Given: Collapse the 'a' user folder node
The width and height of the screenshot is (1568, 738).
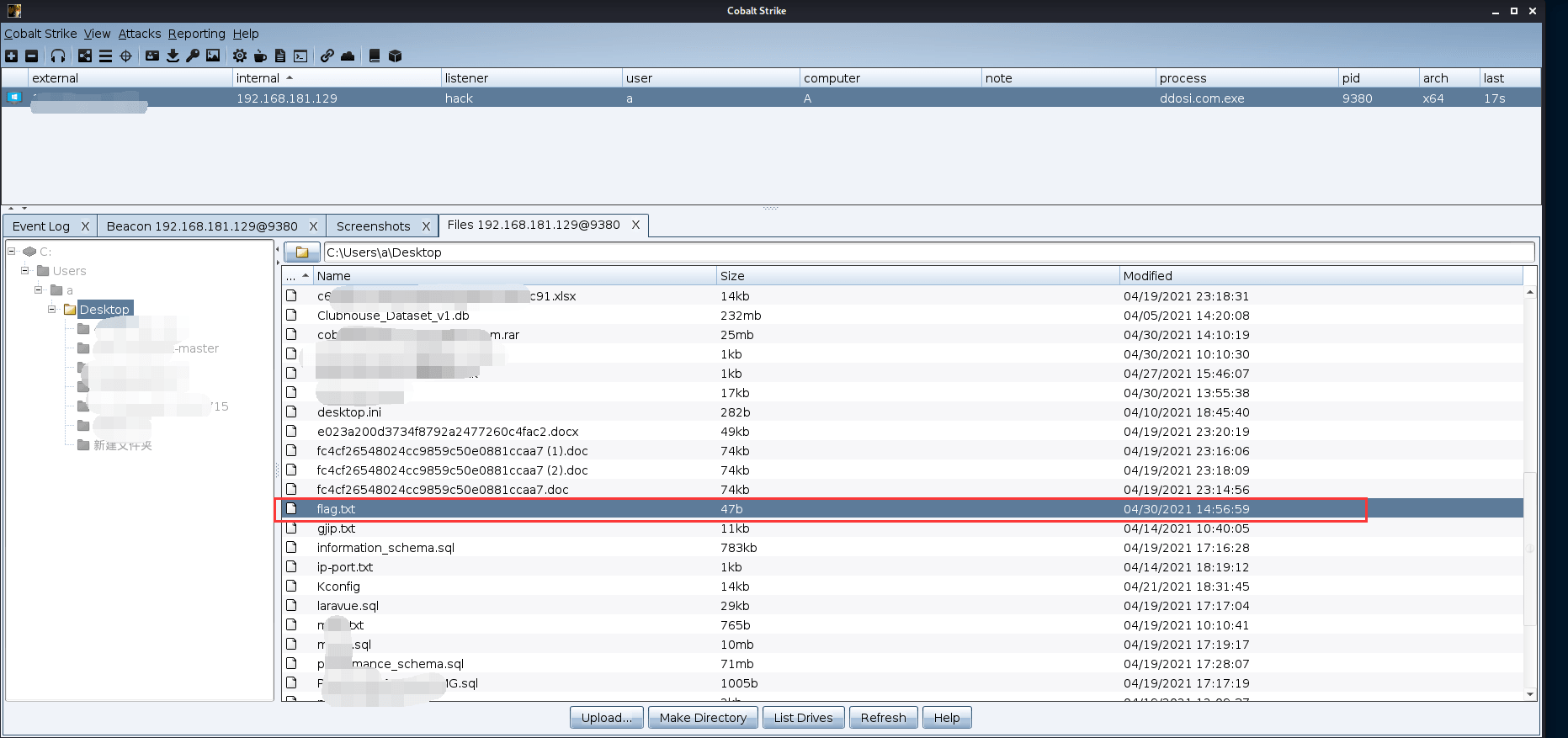Looking at the screenshot, I should click(39, 289).
